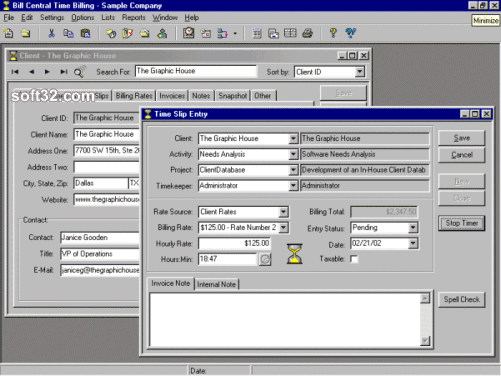Open the Notes tab in Client window
Screen dimensions: 501x376
(x=201, y=96)
